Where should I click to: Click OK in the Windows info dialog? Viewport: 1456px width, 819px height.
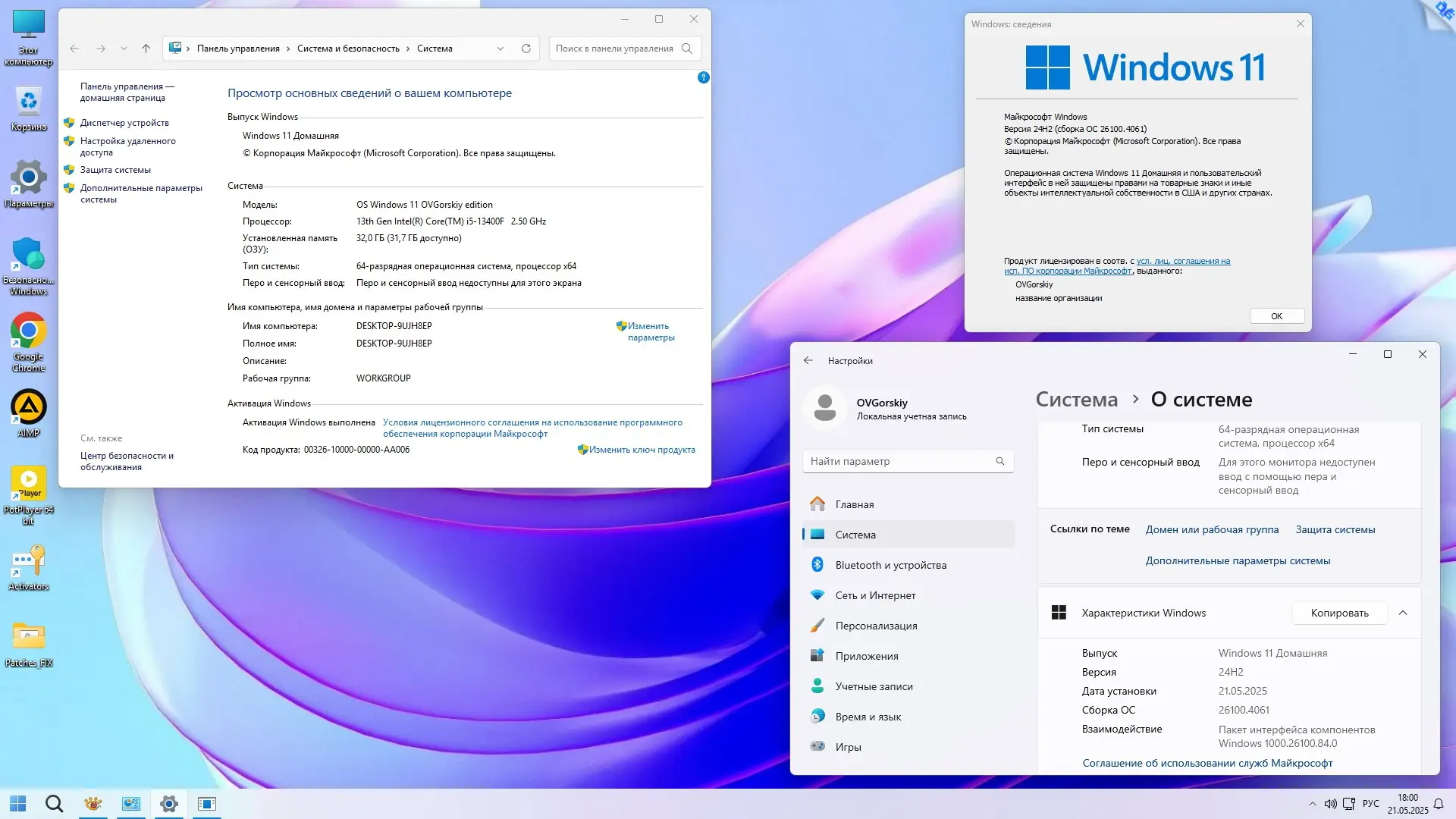(x=1276, y=316)
